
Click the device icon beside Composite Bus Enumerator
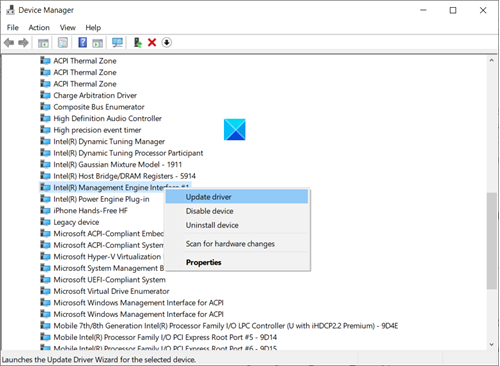pyautogui.click(x=45, y=107)
